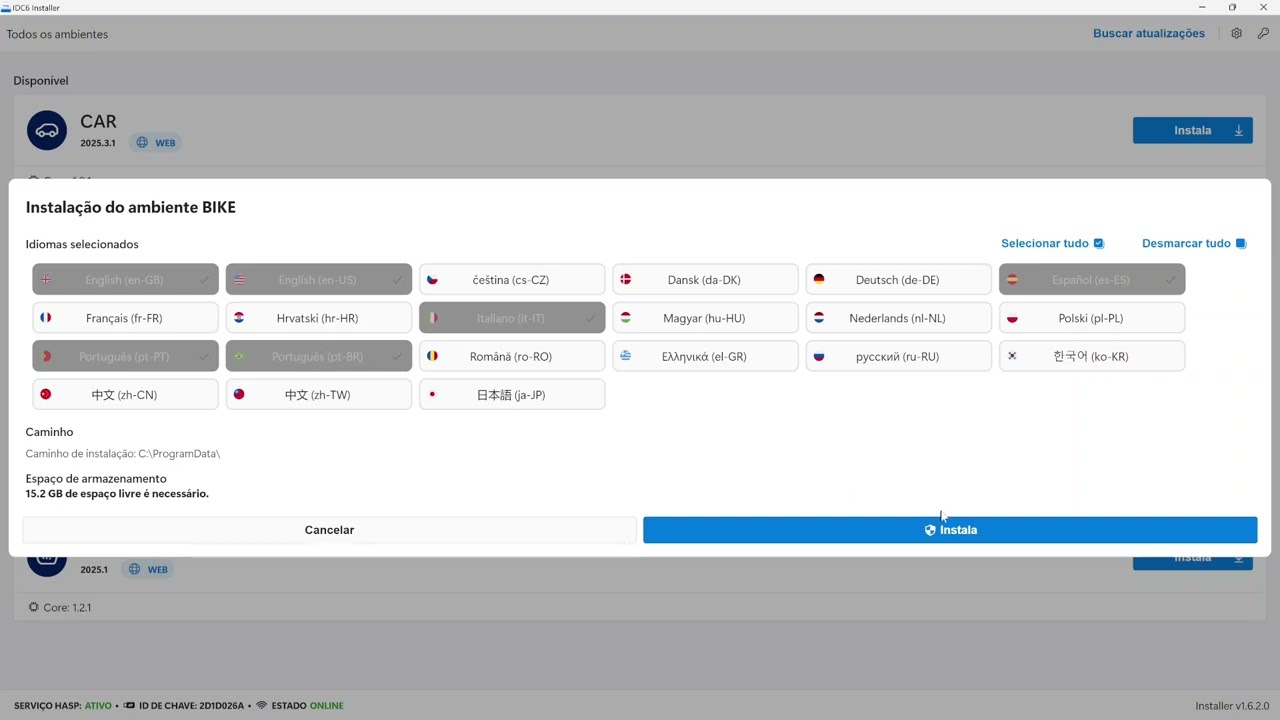This screenshot has height=720, width=1280.
Task: Select Hrvatski (hr-HR) language
Action: point(319,318)
